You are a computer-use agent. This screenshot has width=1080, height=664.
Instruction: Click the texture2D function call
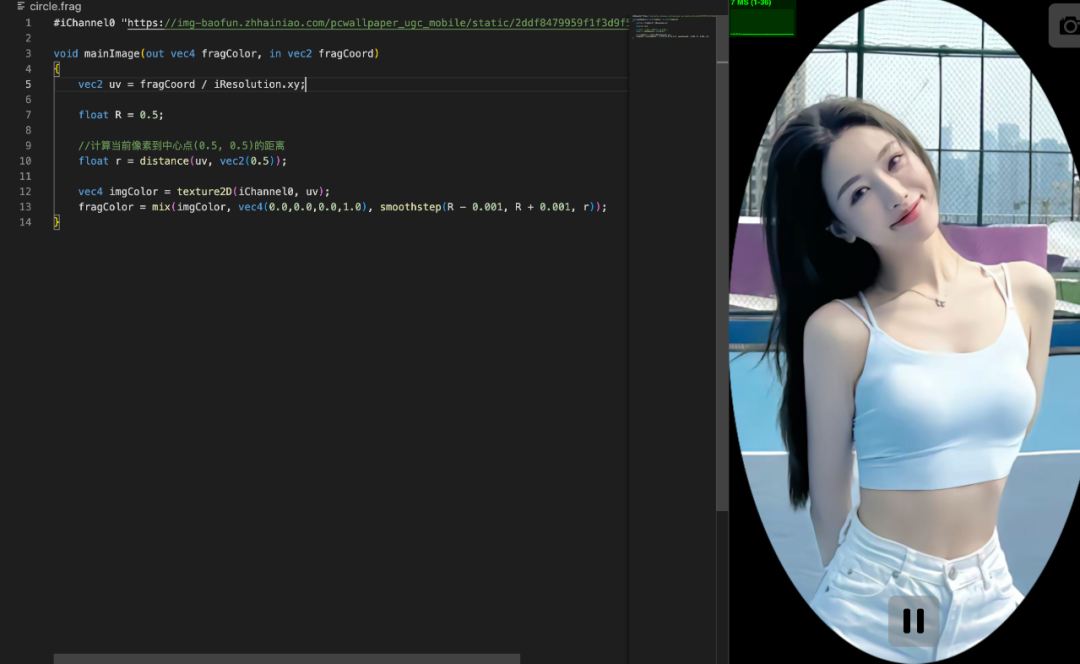pos(204,192)
